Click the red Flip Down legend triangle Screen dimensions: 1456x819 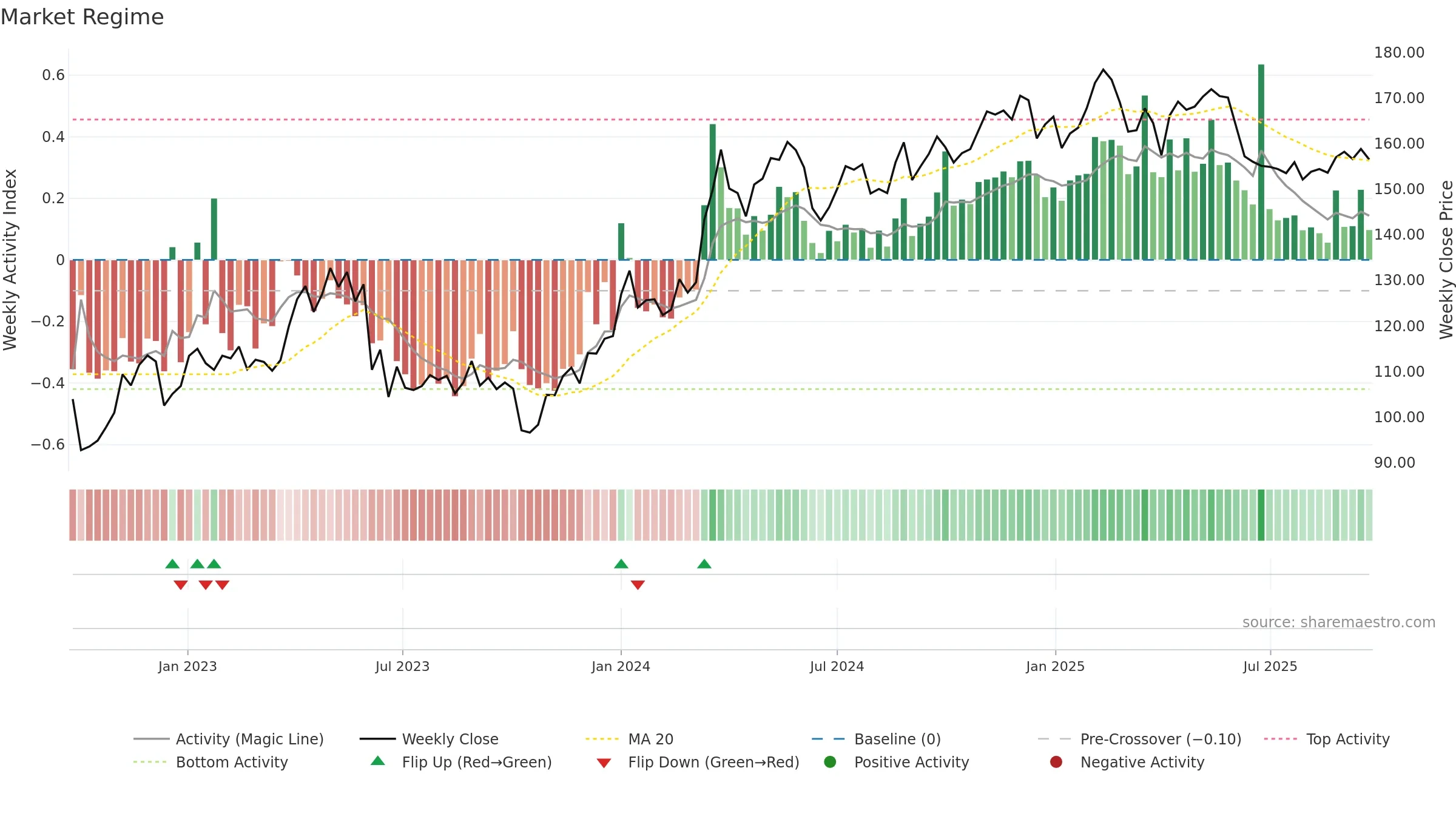click(604, 763)
